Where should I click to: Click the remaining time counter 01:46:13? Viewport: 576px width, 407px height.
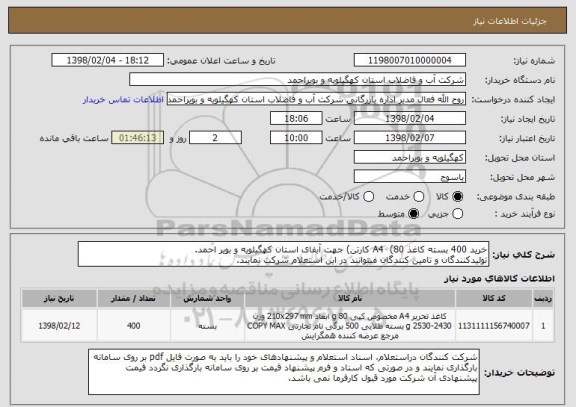click(x=138, y=138)
